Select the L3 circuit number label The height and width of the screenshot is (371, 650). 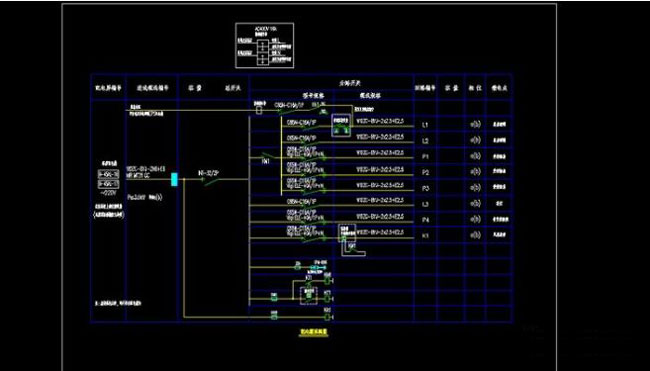[x=425, y=204]
